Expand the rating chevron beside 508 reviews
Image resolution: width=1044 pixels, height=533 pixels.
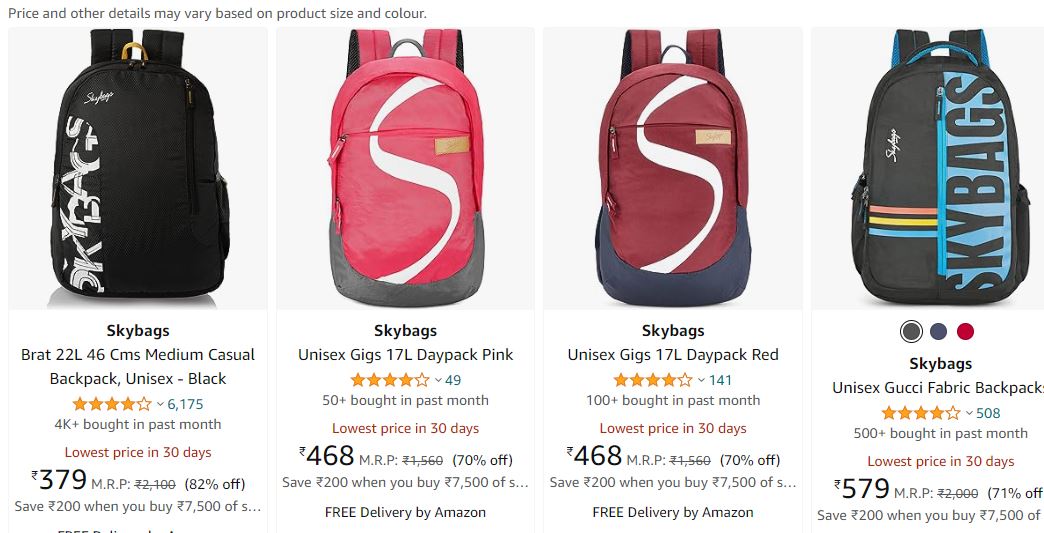click(x=969, y=413)
